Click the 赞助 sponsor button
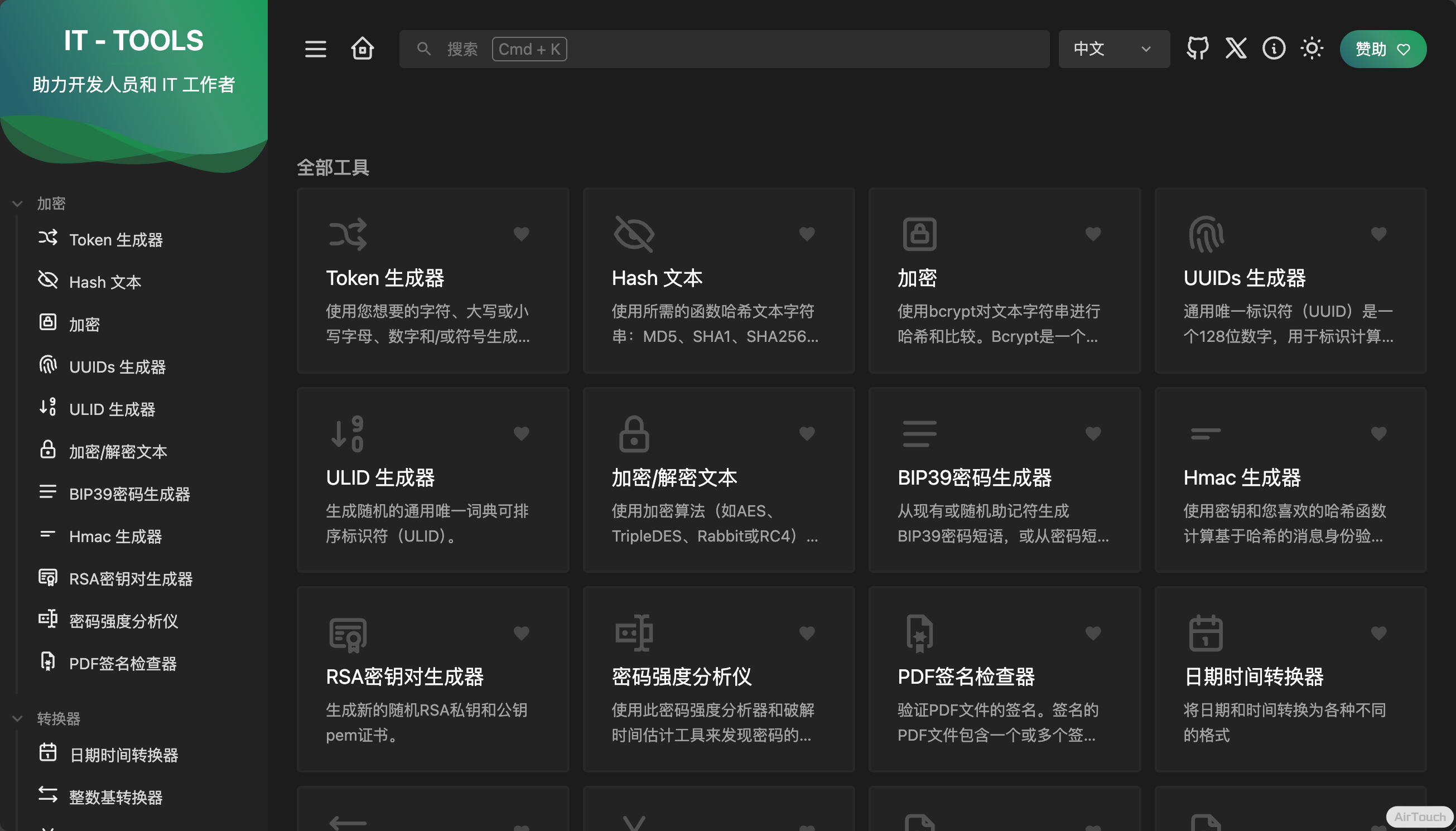This screenshot has height=831, width=1456. pyautogui.click(x=1382, y=49)
